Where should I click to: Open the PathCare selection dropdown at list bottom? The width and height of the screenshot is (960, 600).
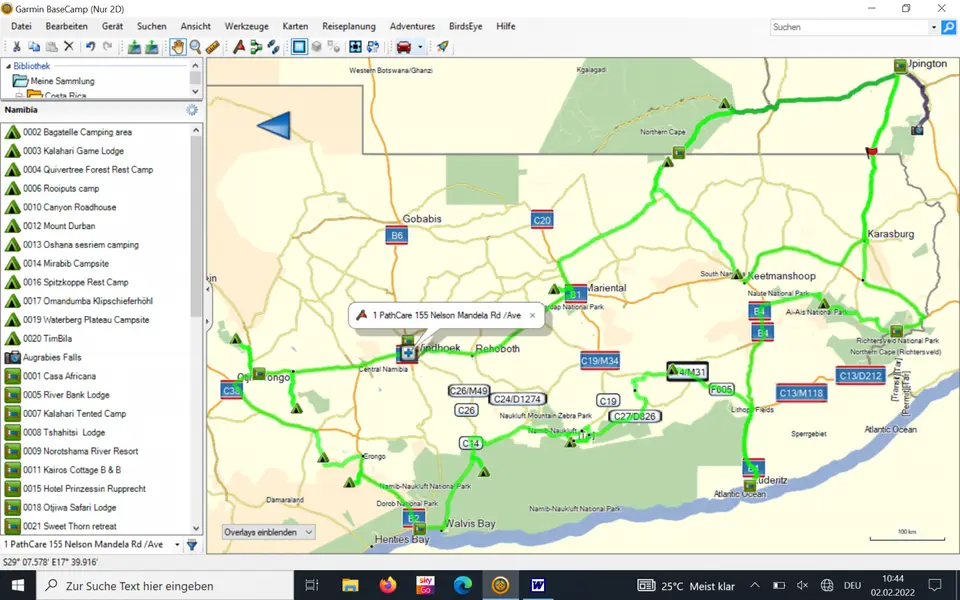[178, 544]
